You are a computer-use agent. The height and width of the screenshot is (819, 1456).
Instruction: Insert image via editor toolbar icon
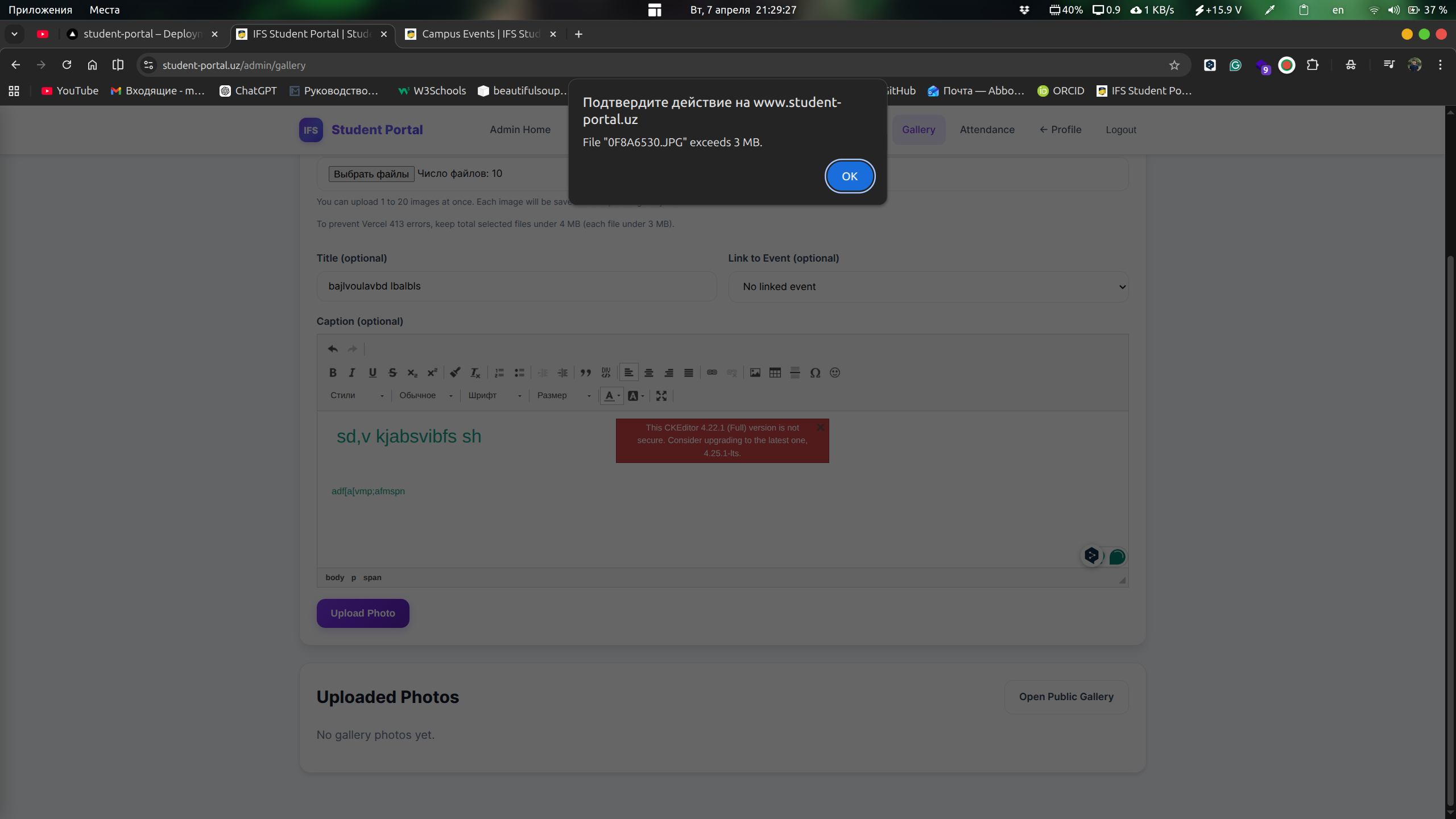point(755,373)
